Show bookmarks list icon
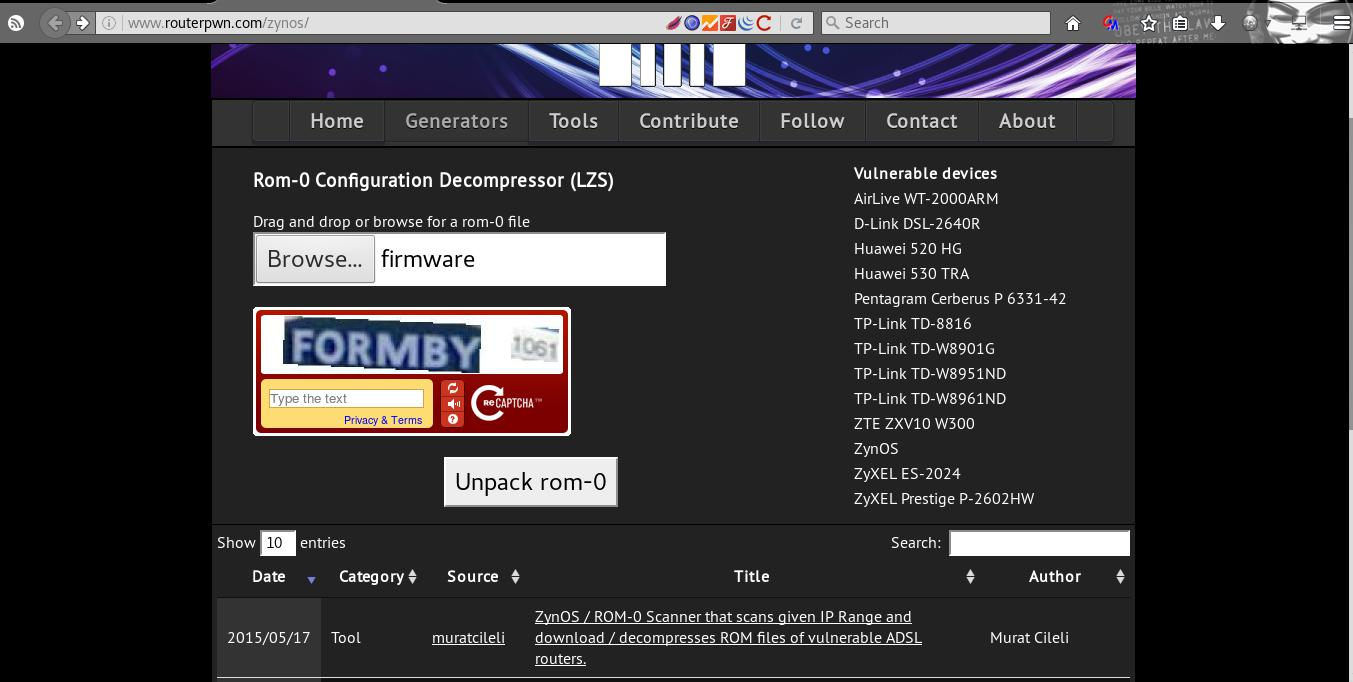 click(1181, 23)
